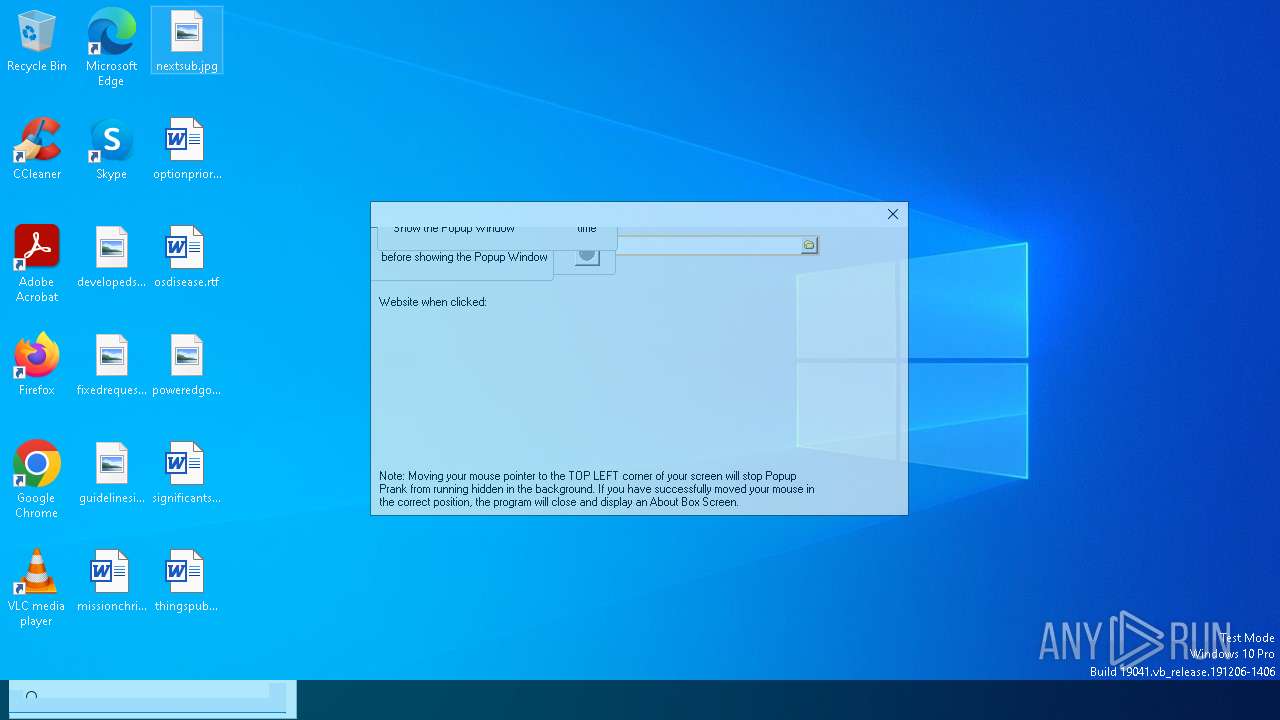This screenshot has width=1280, height=720.
Task: Click 'before showing the Popup Window' text
Action: tap(465, 257)
